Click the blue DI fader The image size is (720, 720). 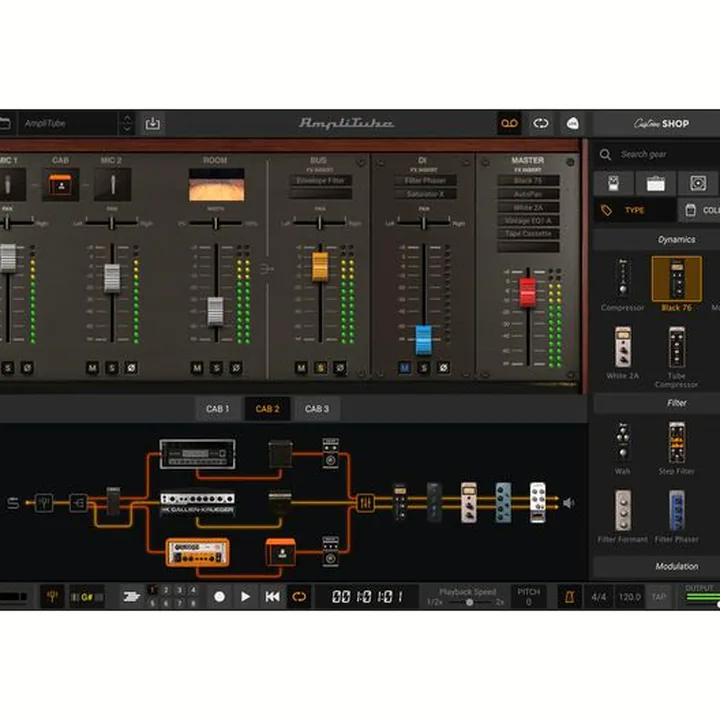423,340
